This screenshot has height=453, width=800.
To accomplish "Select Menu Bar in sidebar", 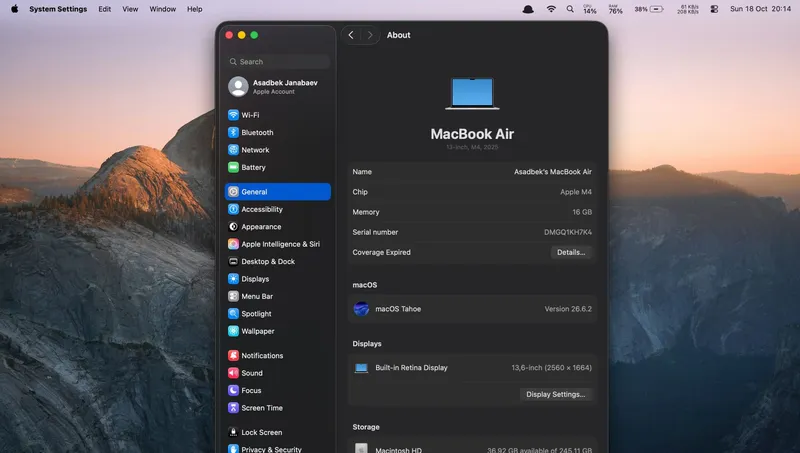I will point(278,296).
